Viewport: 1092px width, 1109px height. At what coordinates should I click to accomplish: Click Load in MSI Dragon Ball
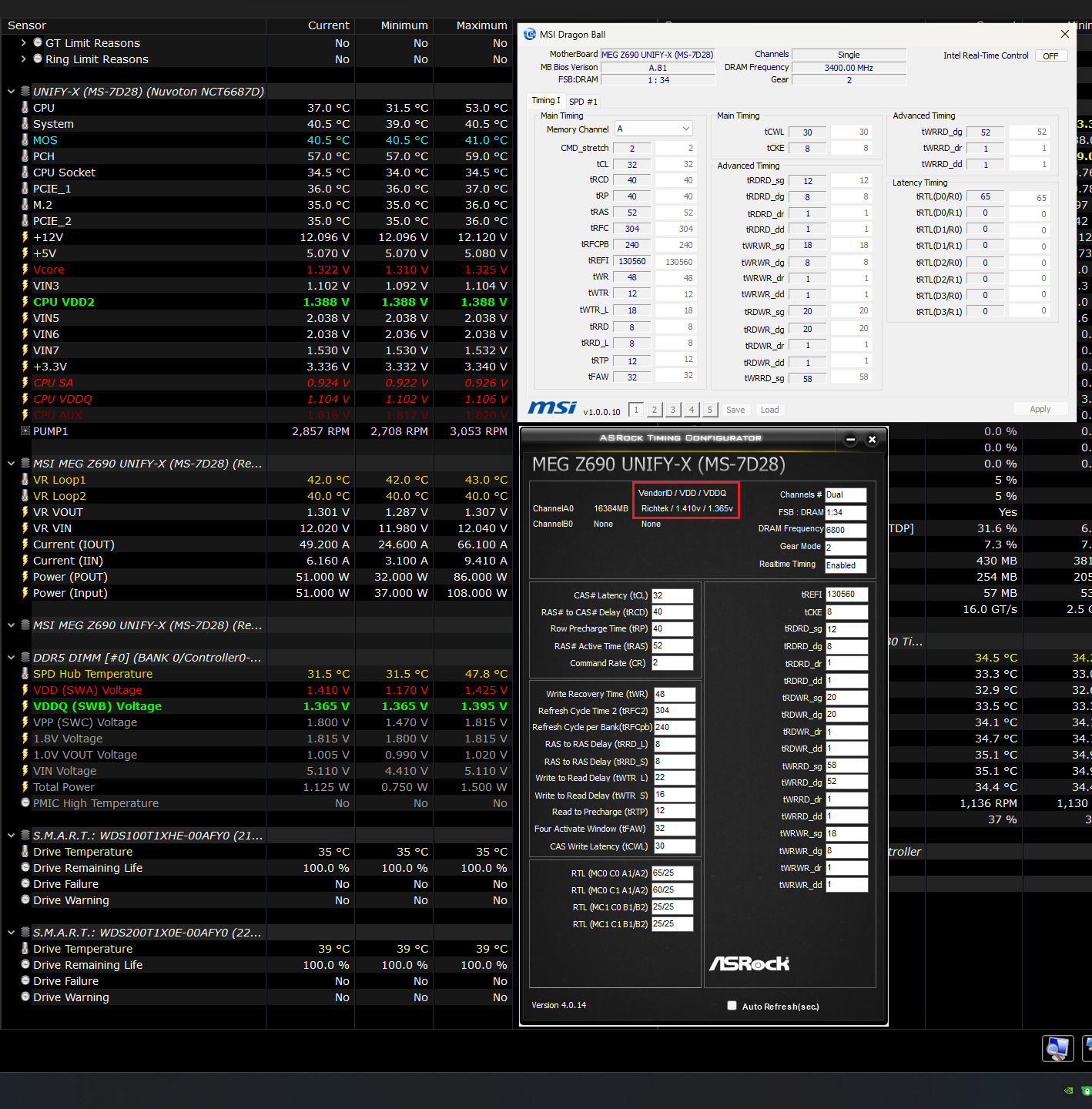tap(770, 410)
